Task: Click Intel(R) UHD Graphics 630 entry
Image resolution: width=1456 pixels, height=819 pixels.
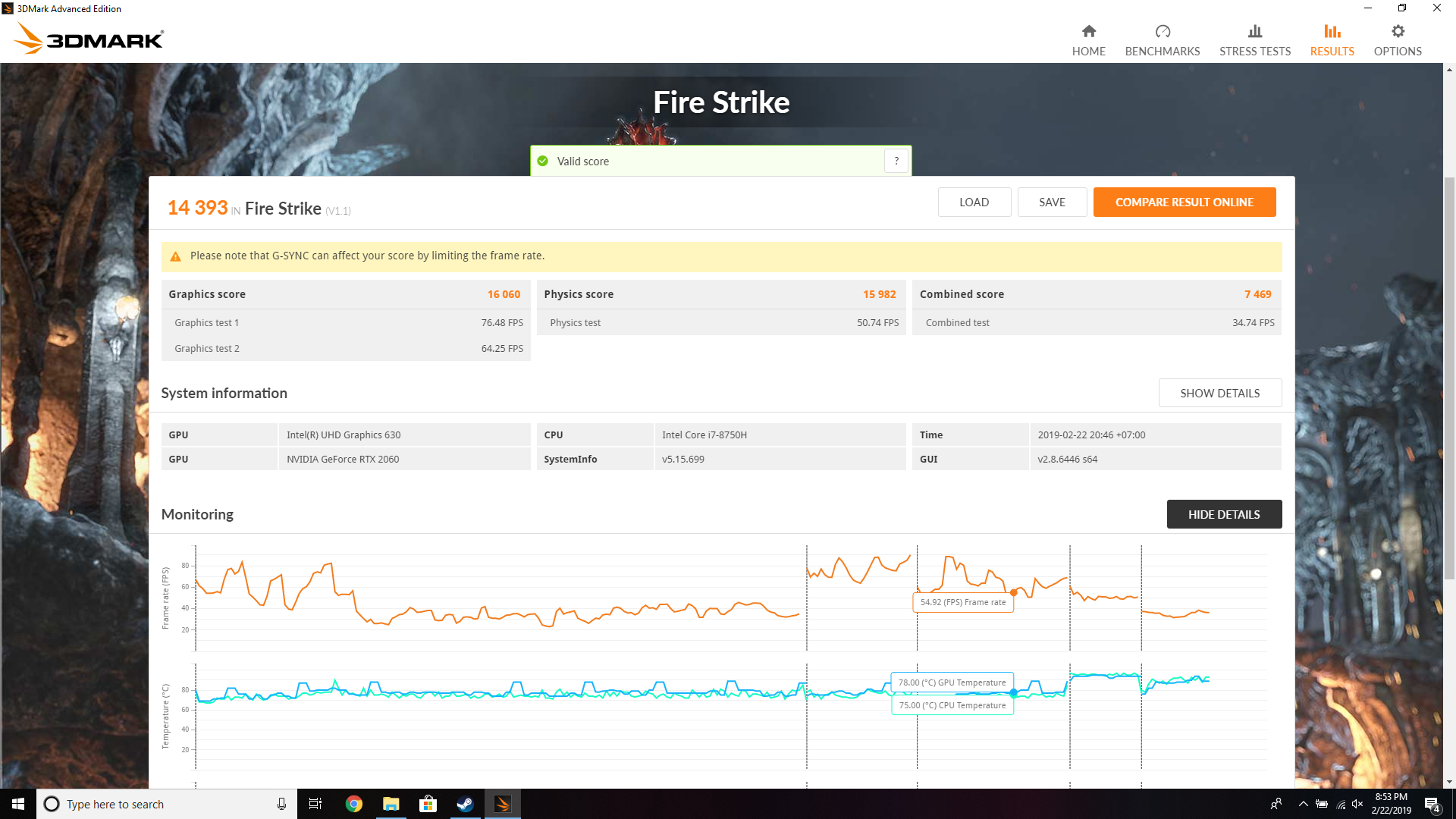Action: pos(344,435)
